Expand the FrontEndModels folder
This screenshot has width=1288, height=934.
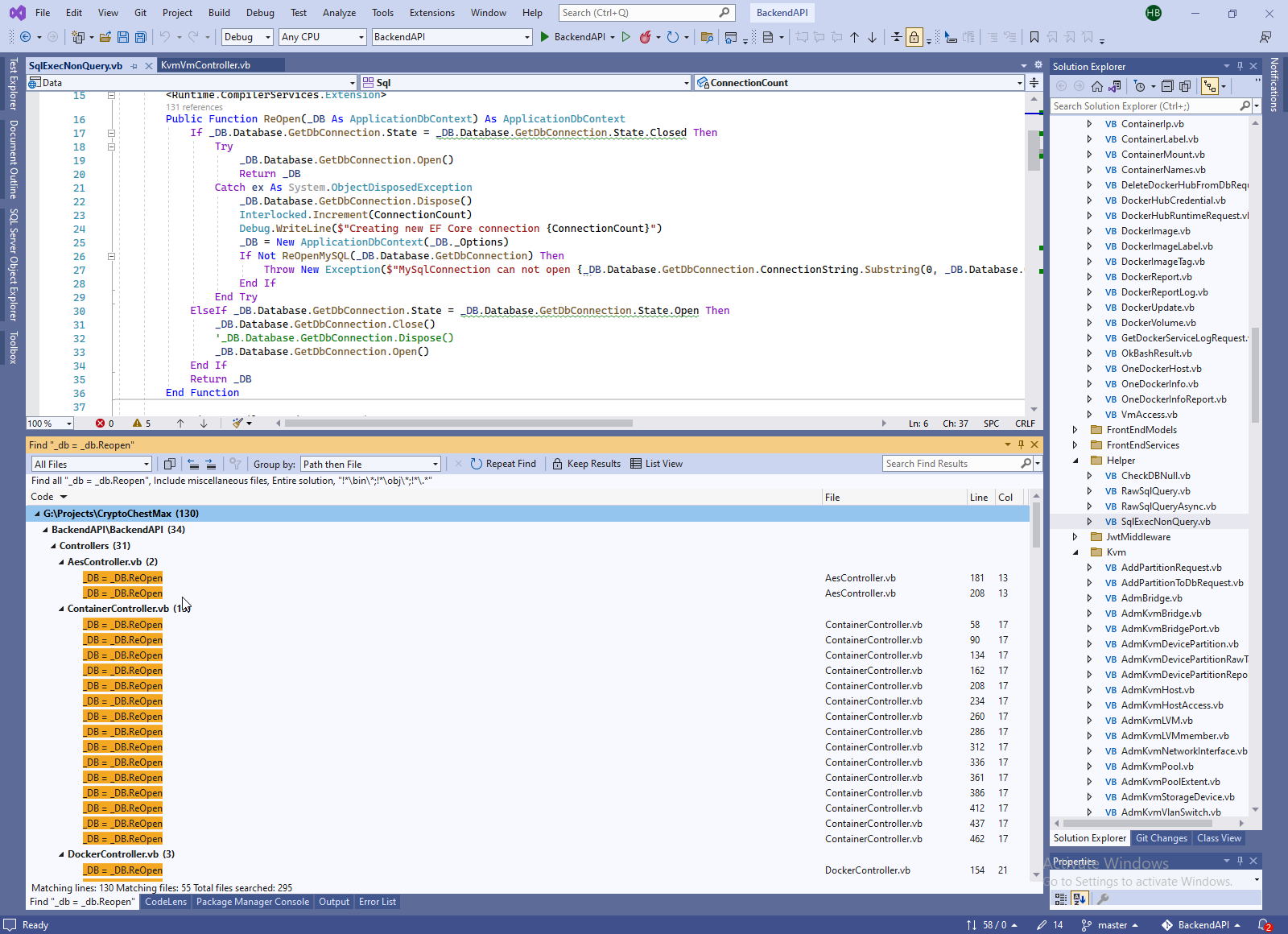(x=1075, y=430)
